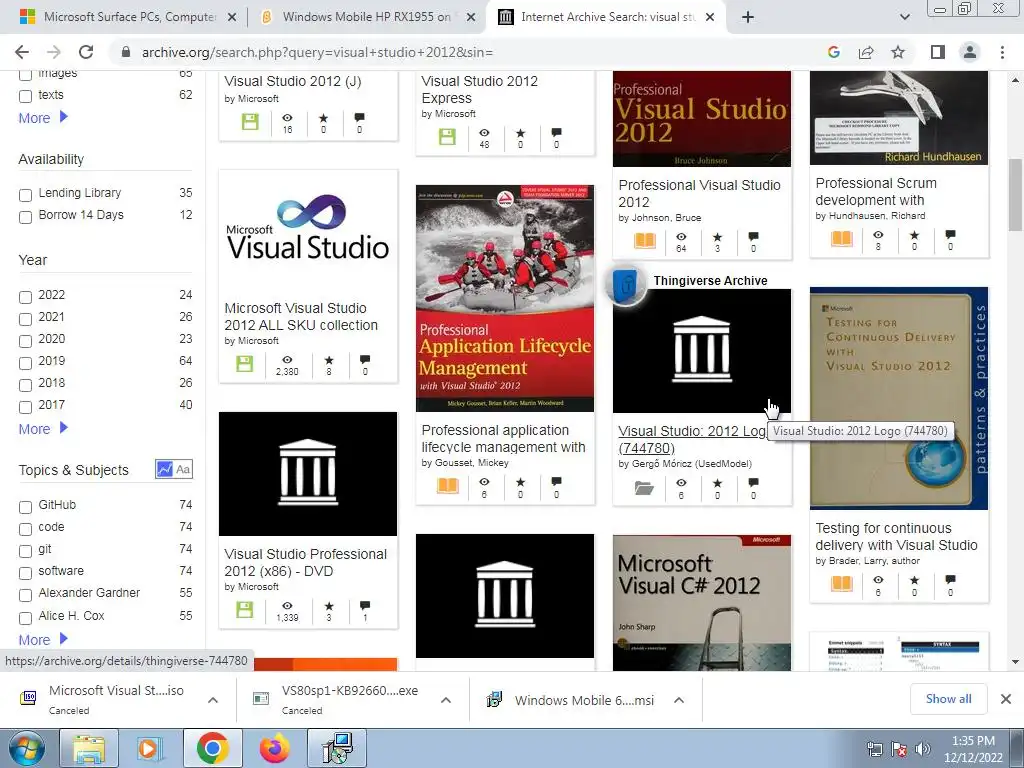This screenshot has height=768, width=1024.
Task: Open the Chrome profile avatar
Action: coord(970,52)
